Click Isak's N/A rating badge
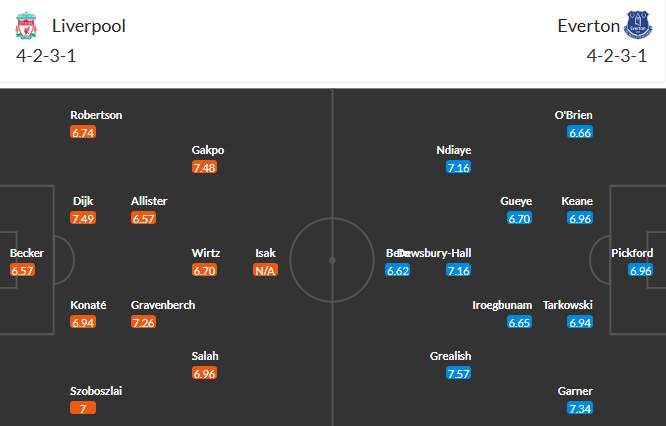Image resolution: width=666 pixels, height=426 pixels. pyautogui.click(x=265, y=270)
